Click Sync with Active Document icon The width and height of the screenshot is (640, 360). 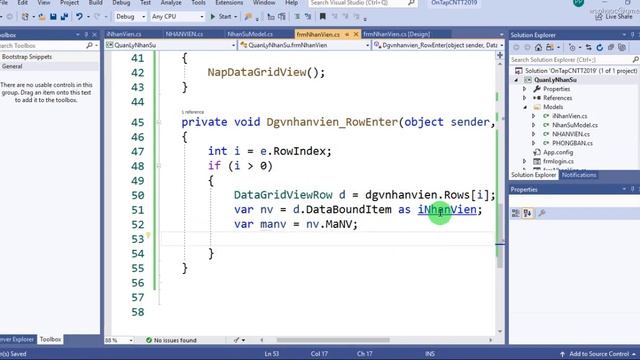click(x=588, y=48)
